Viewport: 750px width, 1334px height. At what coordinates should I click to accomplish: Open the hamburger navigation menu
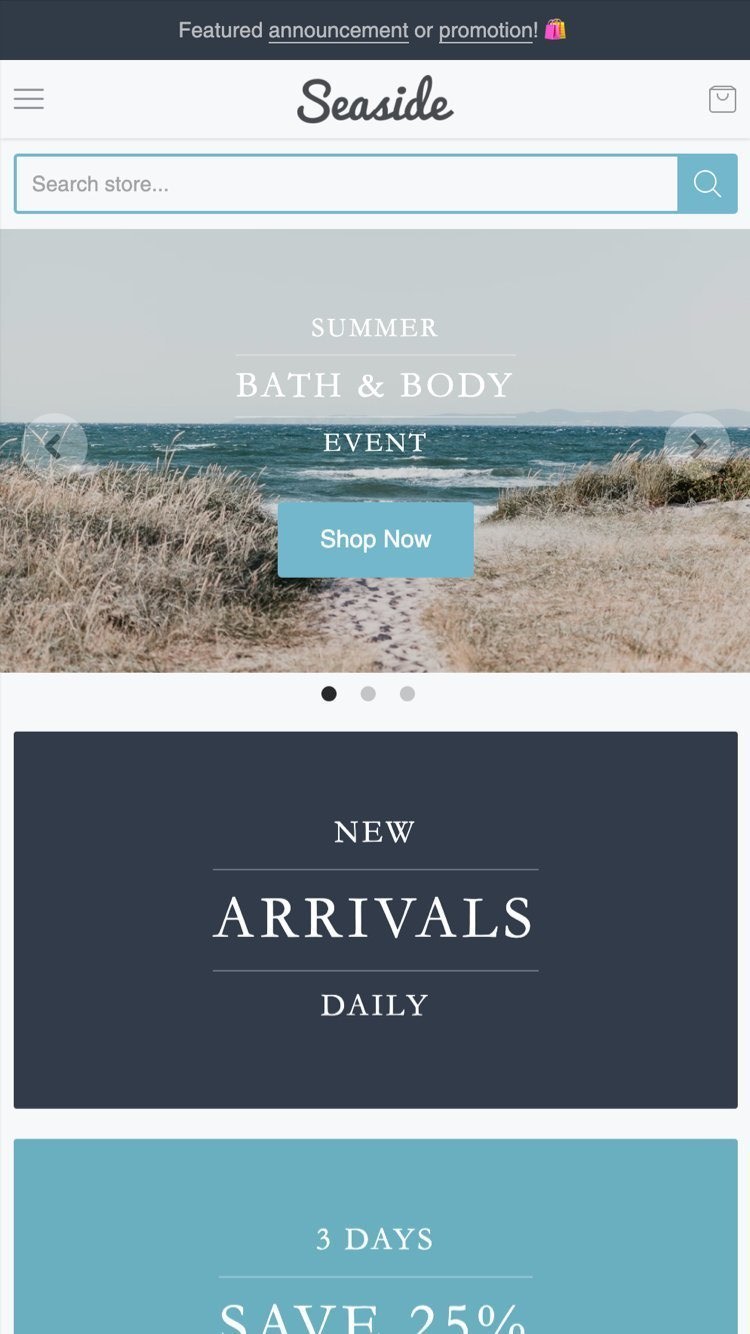tap(28, 98)
